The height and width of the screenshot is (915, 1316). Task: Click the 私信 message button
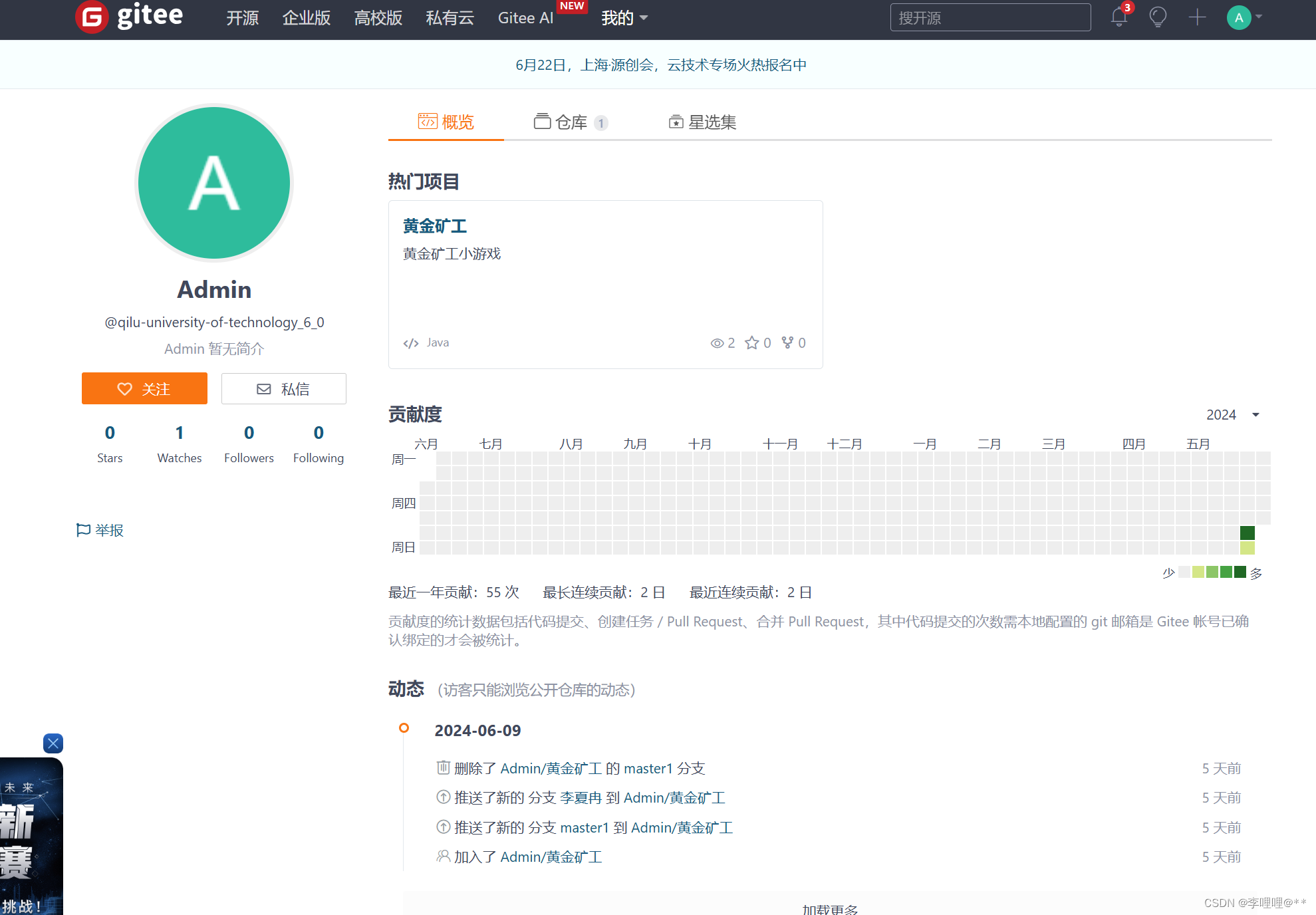tap(283, 388)
